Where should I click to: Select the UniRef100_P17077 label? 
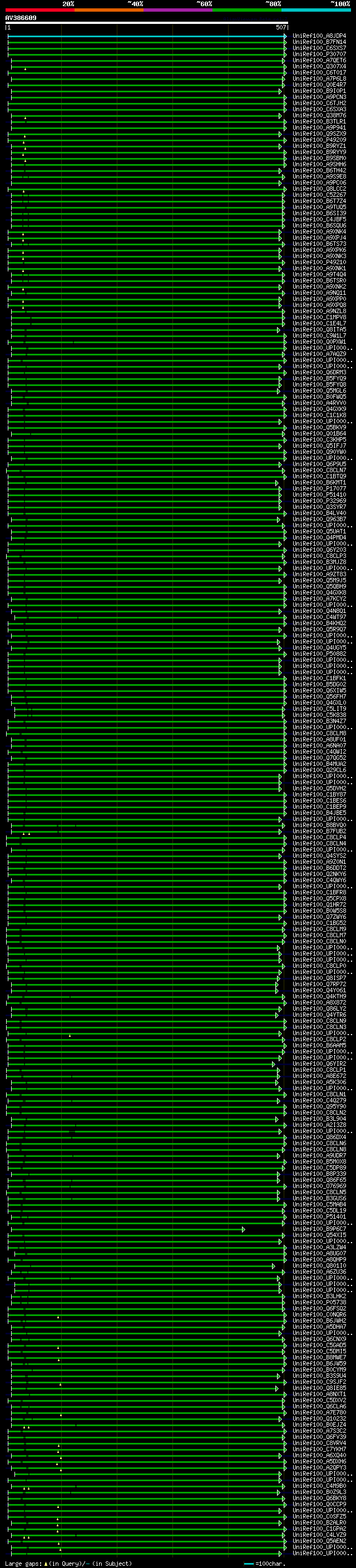(319, 488)
